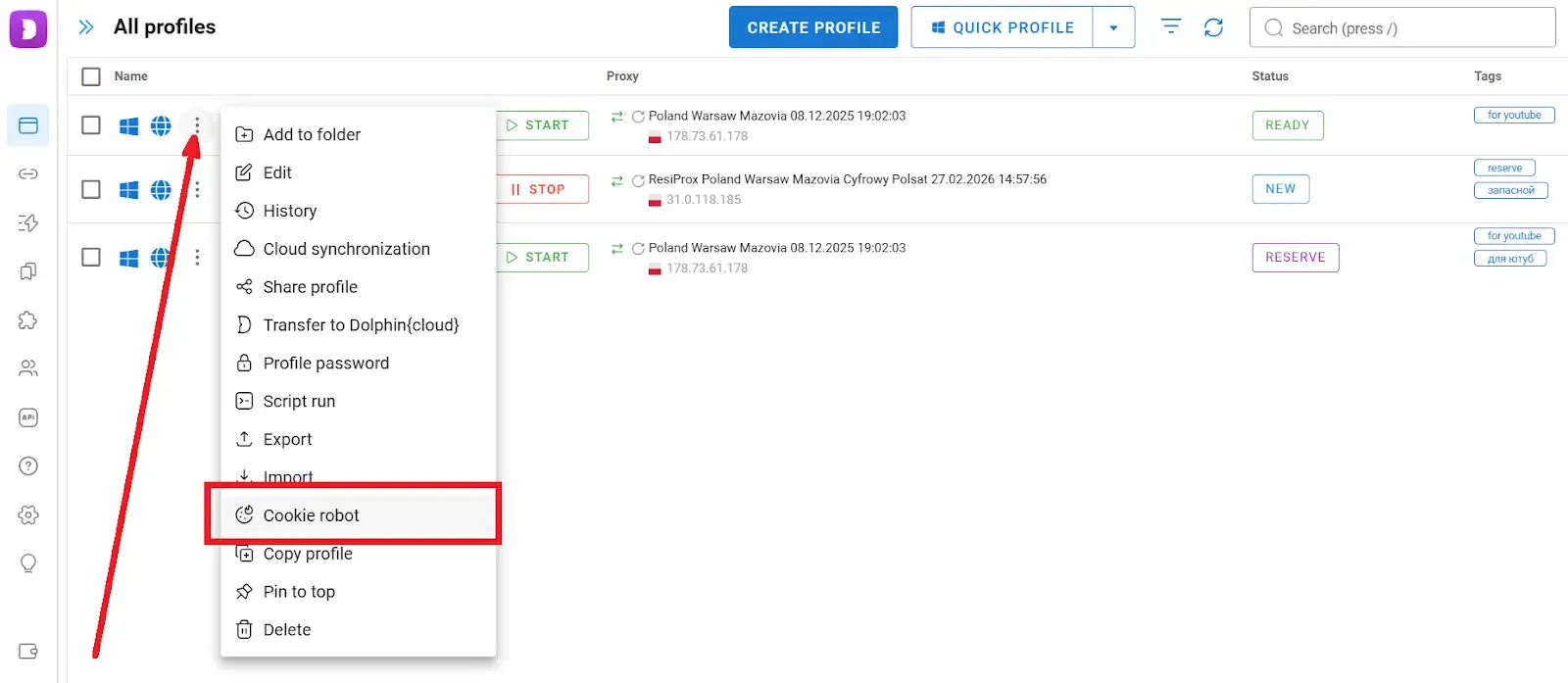The height and width of the screenshot is (683, 1568).
Task: Open the filter icon in header
Action: [1170, 26]
